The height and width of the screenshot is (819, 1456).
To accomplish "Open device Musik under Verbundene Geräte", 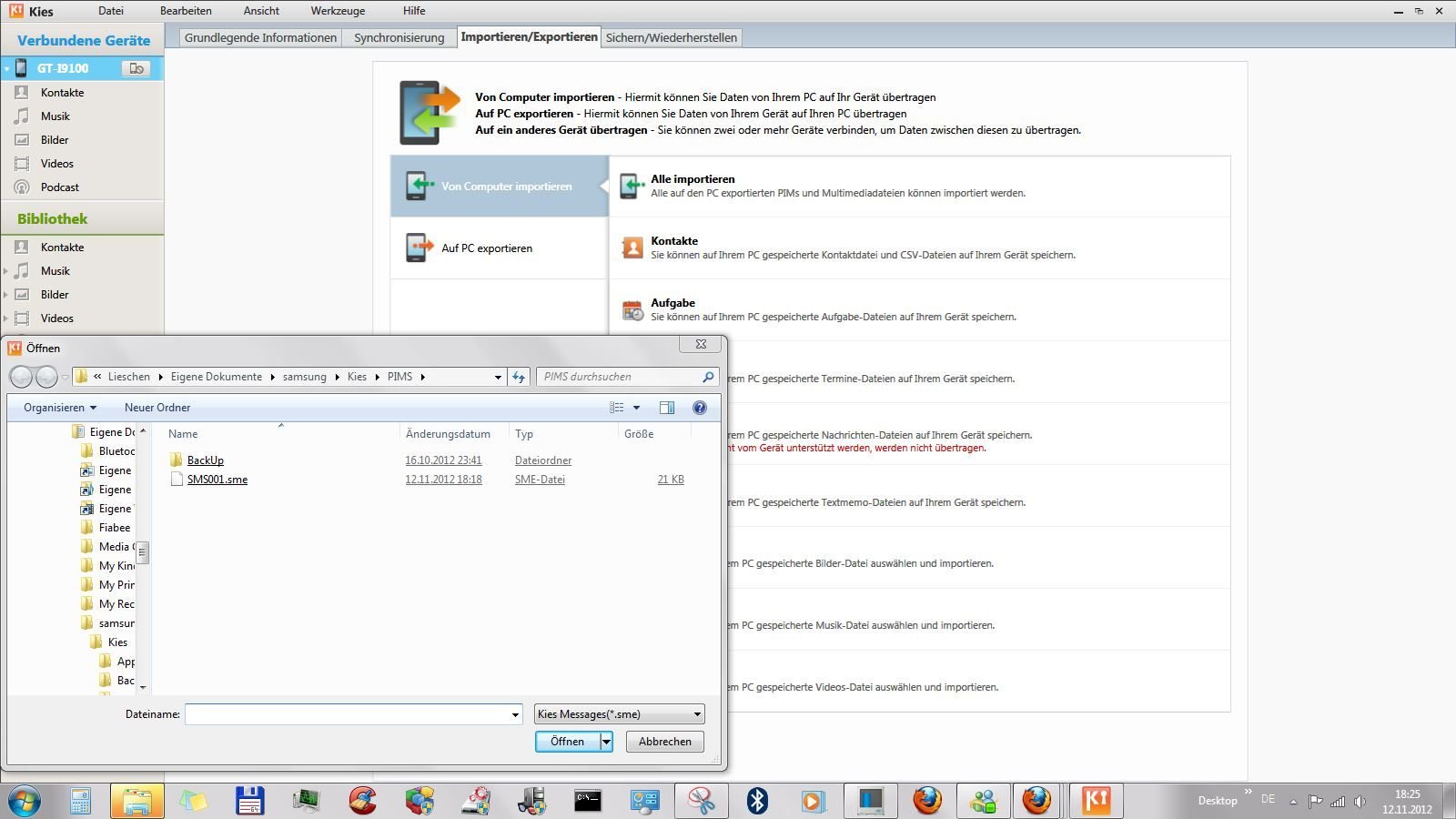I will pos(55,116).
